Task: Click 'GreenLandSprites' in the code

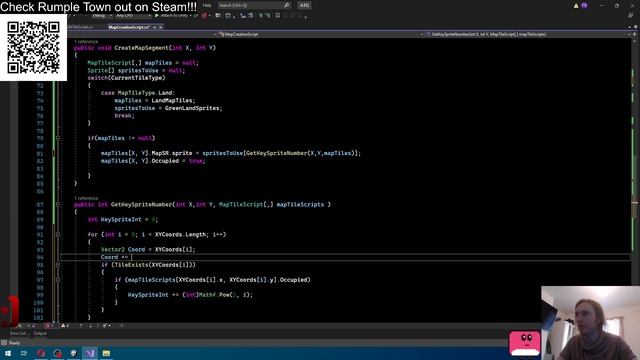Action: (192, 108)
